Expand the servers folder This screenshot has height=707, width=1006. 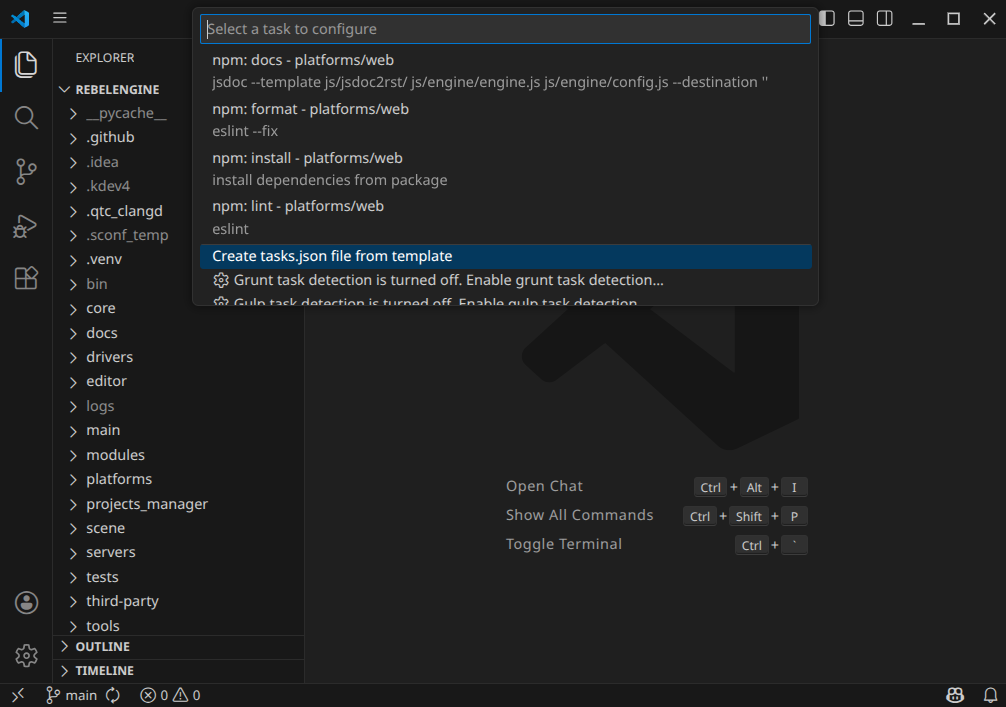pos(178,552)
